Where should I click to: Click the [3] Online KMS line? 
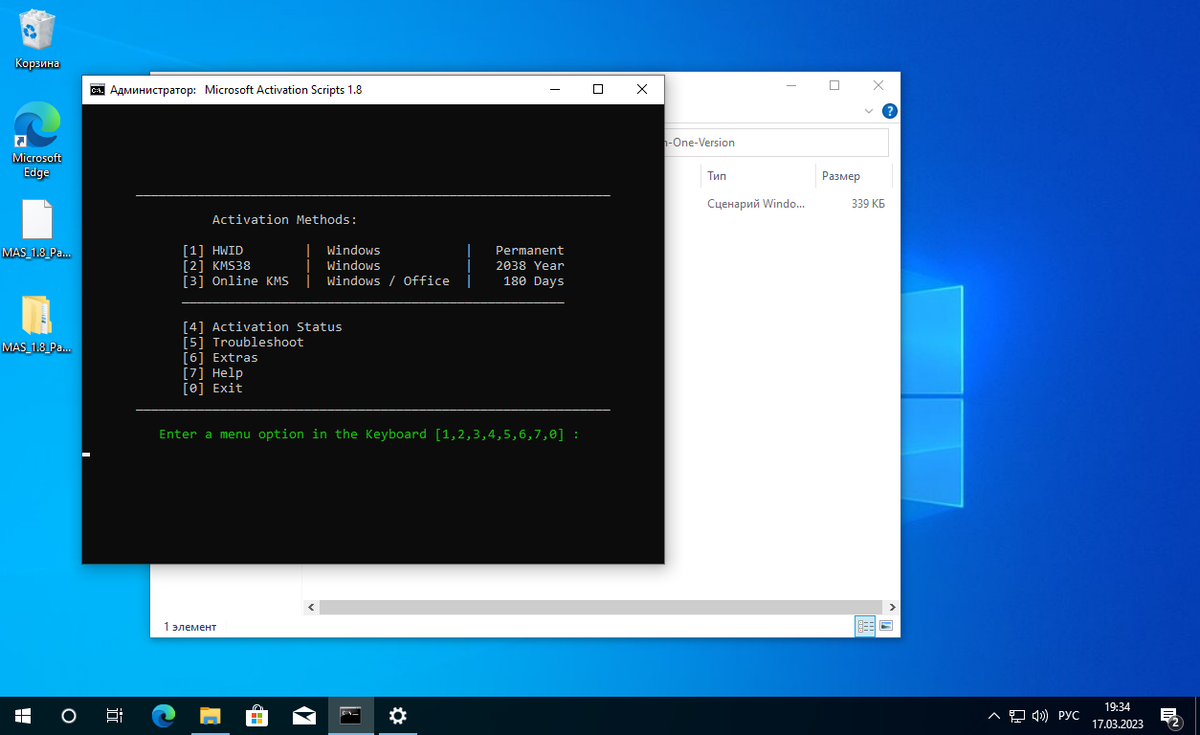pyautogui.click(x=373, y=281)
